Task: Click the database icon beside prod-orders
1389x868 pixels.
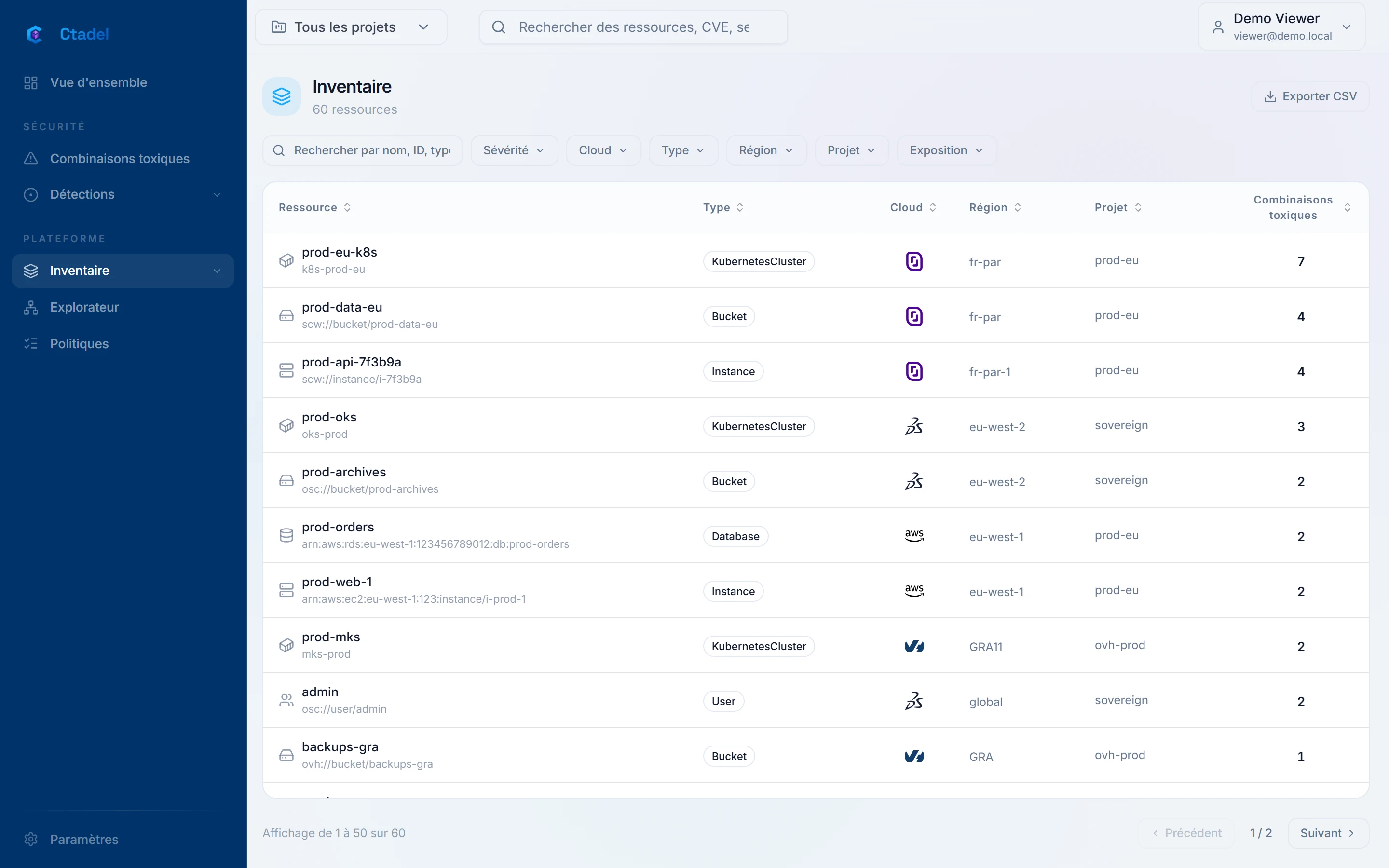Action: click(286, 536)
